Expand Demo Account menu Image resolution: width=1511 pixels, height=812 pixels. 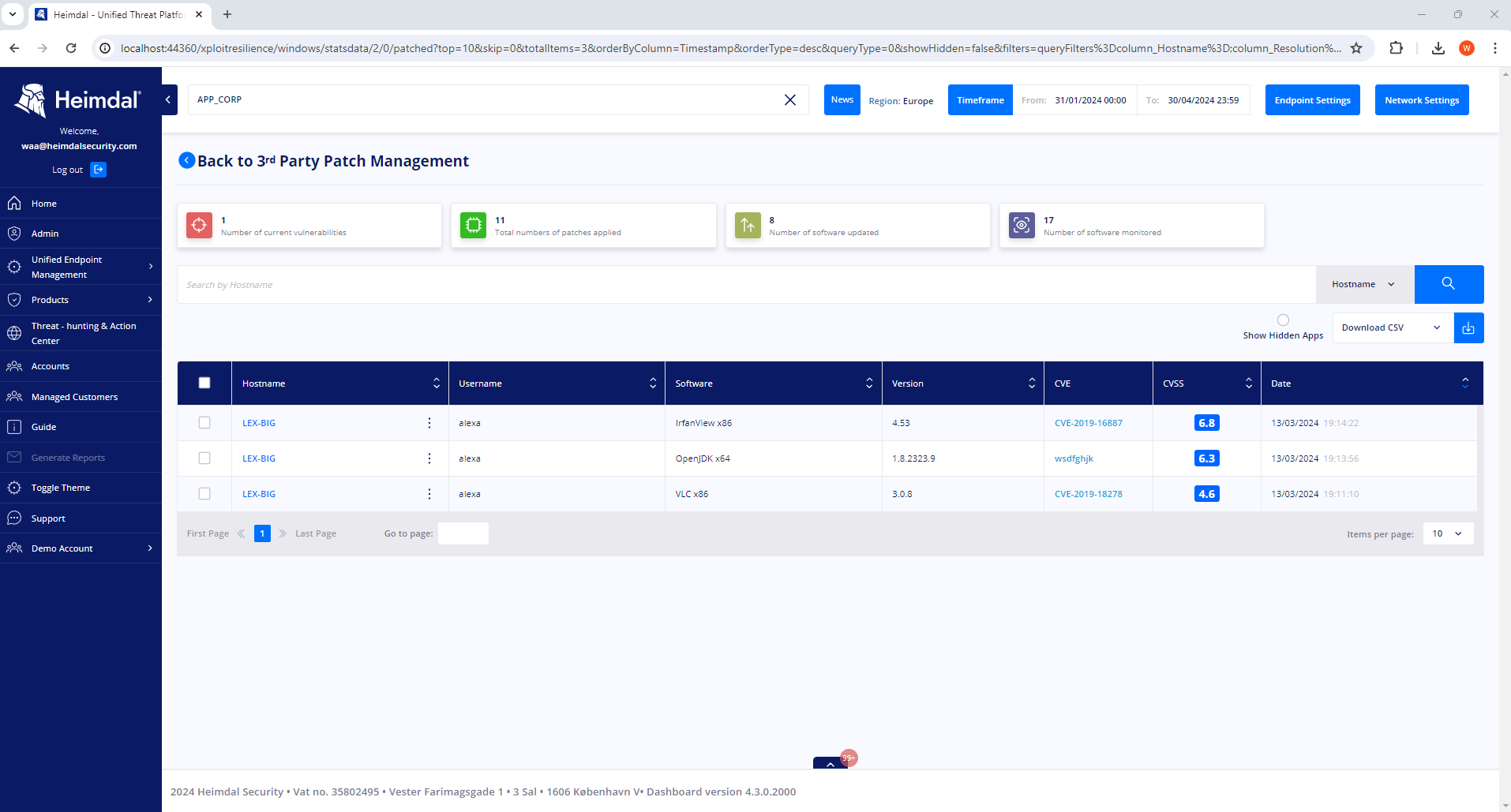coord(81,548)
